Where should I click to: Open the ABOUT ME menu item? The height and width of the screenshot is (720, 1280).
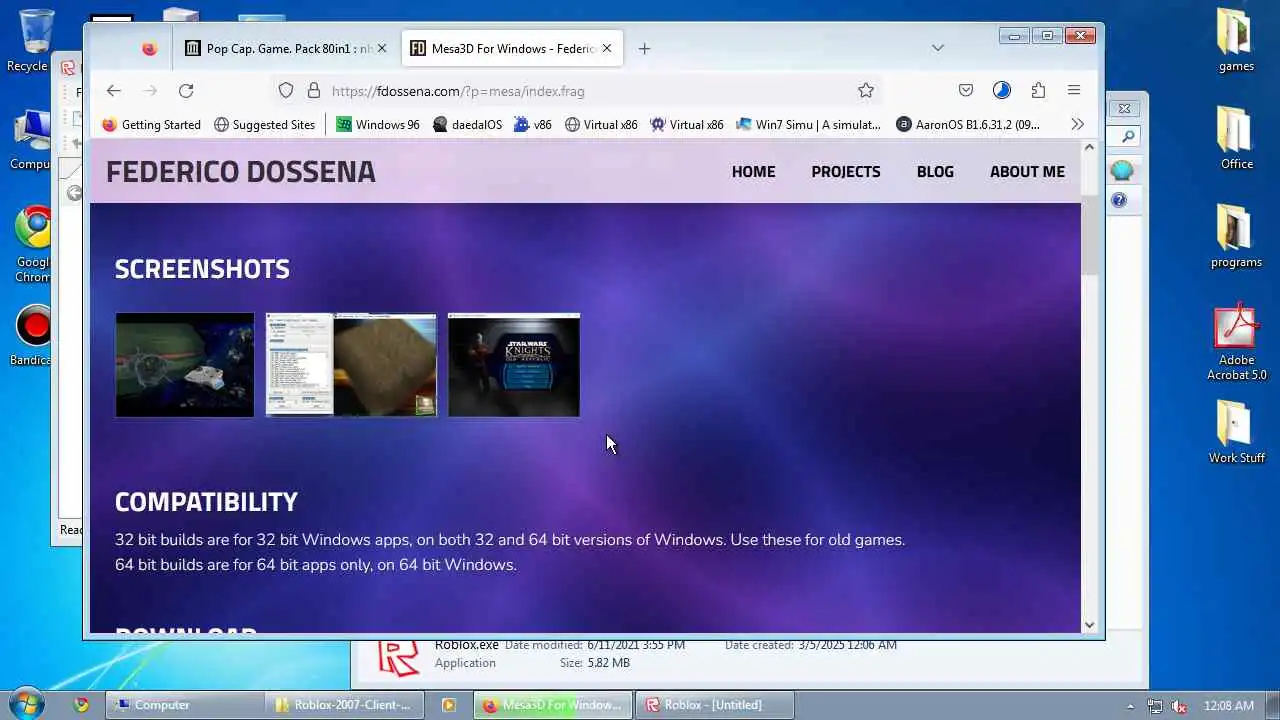[x=1027, y=172]
